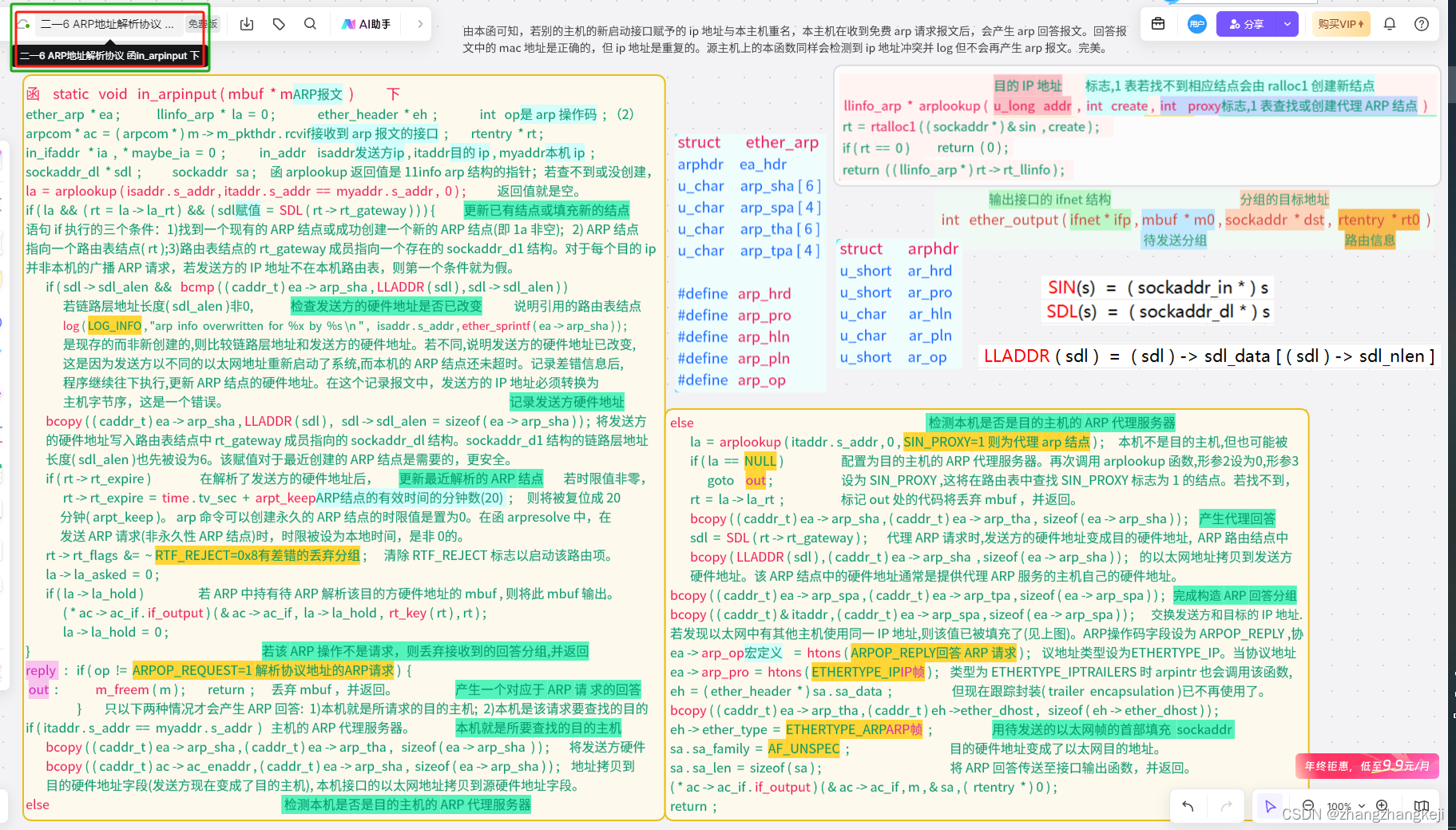Click the 免费版 badge

tap(203, 24)
